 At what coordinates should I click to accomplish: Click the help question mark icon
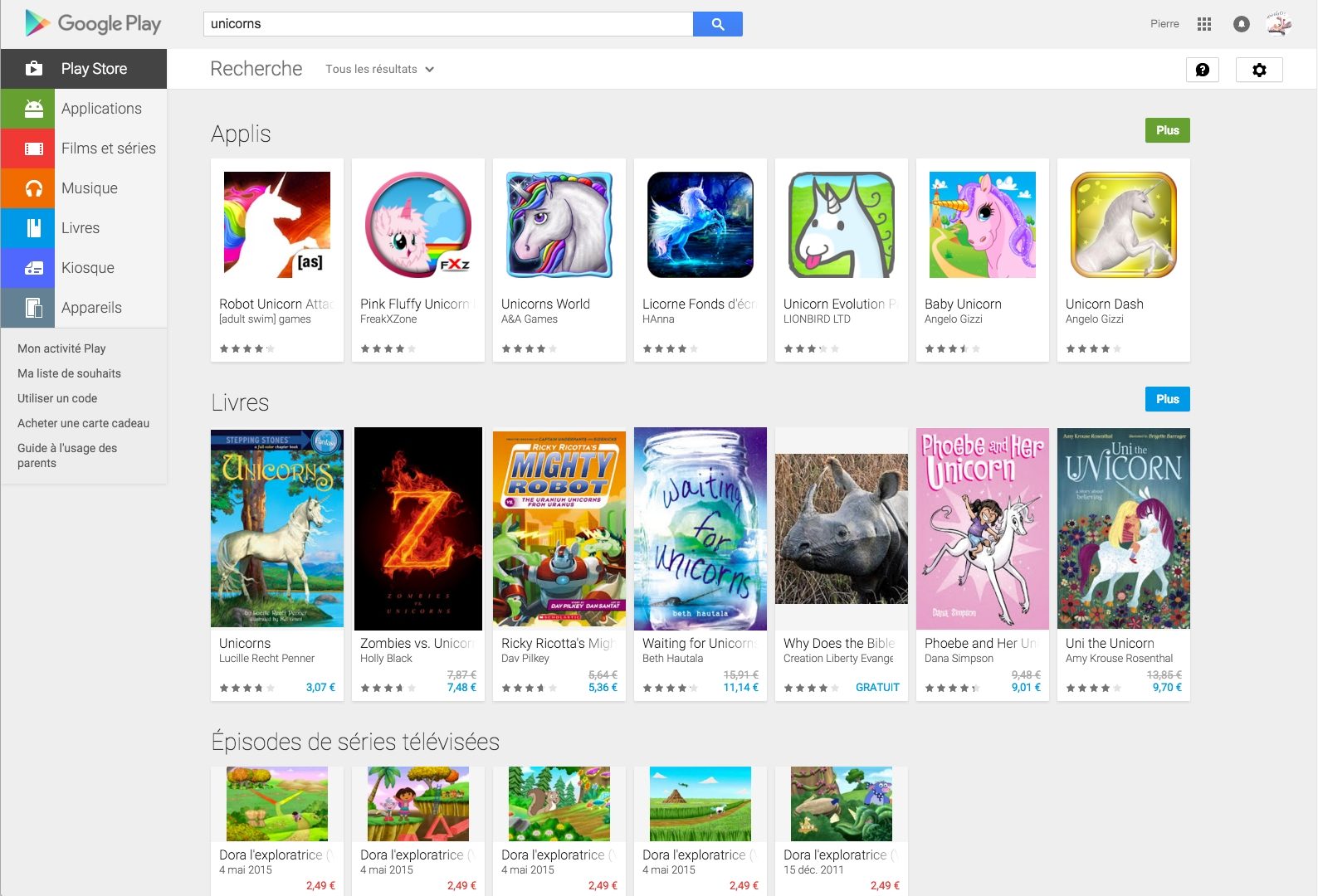coord(1202,70)
